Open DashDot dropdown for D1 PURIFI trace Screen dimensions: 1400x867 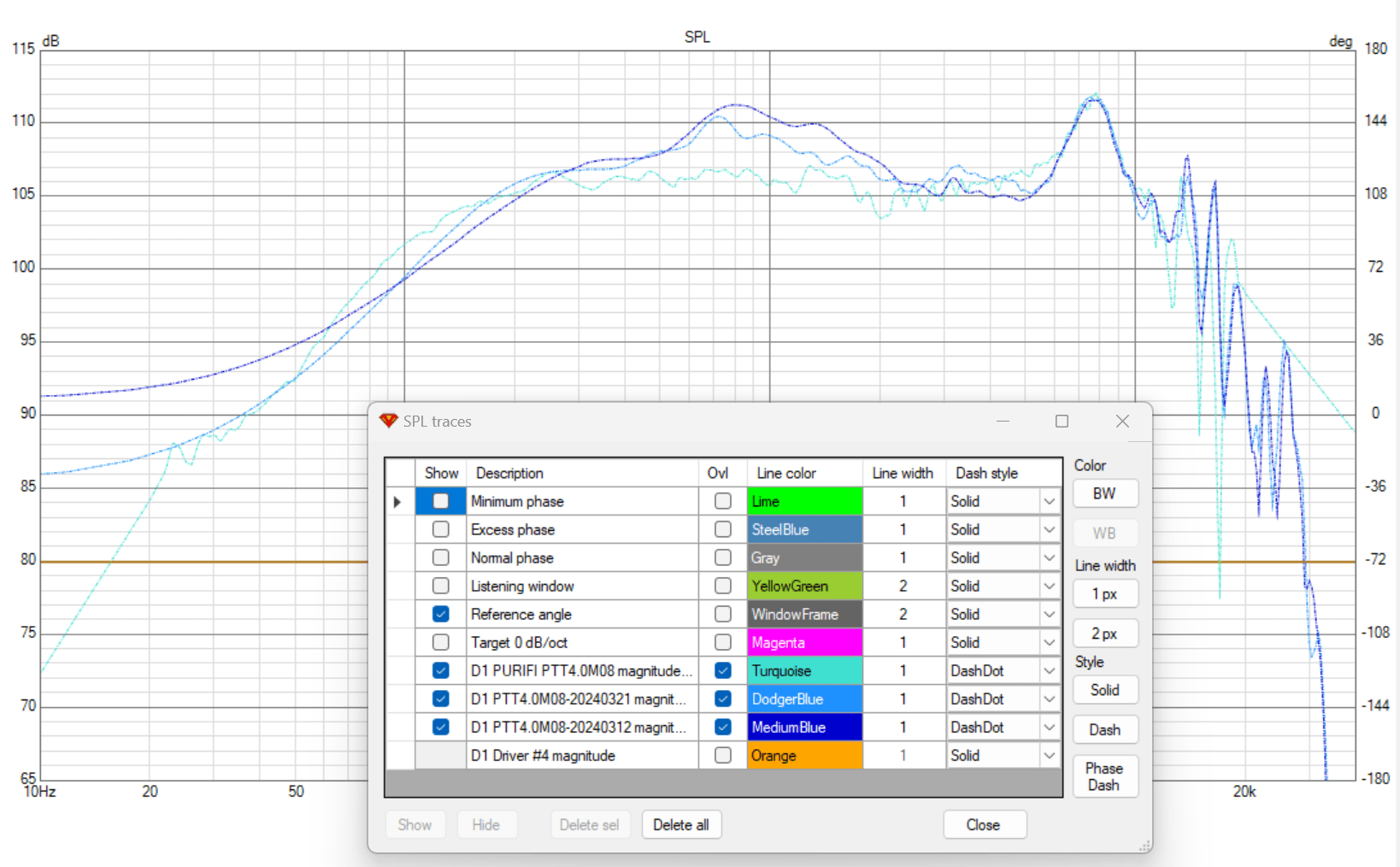[1050, 671]
